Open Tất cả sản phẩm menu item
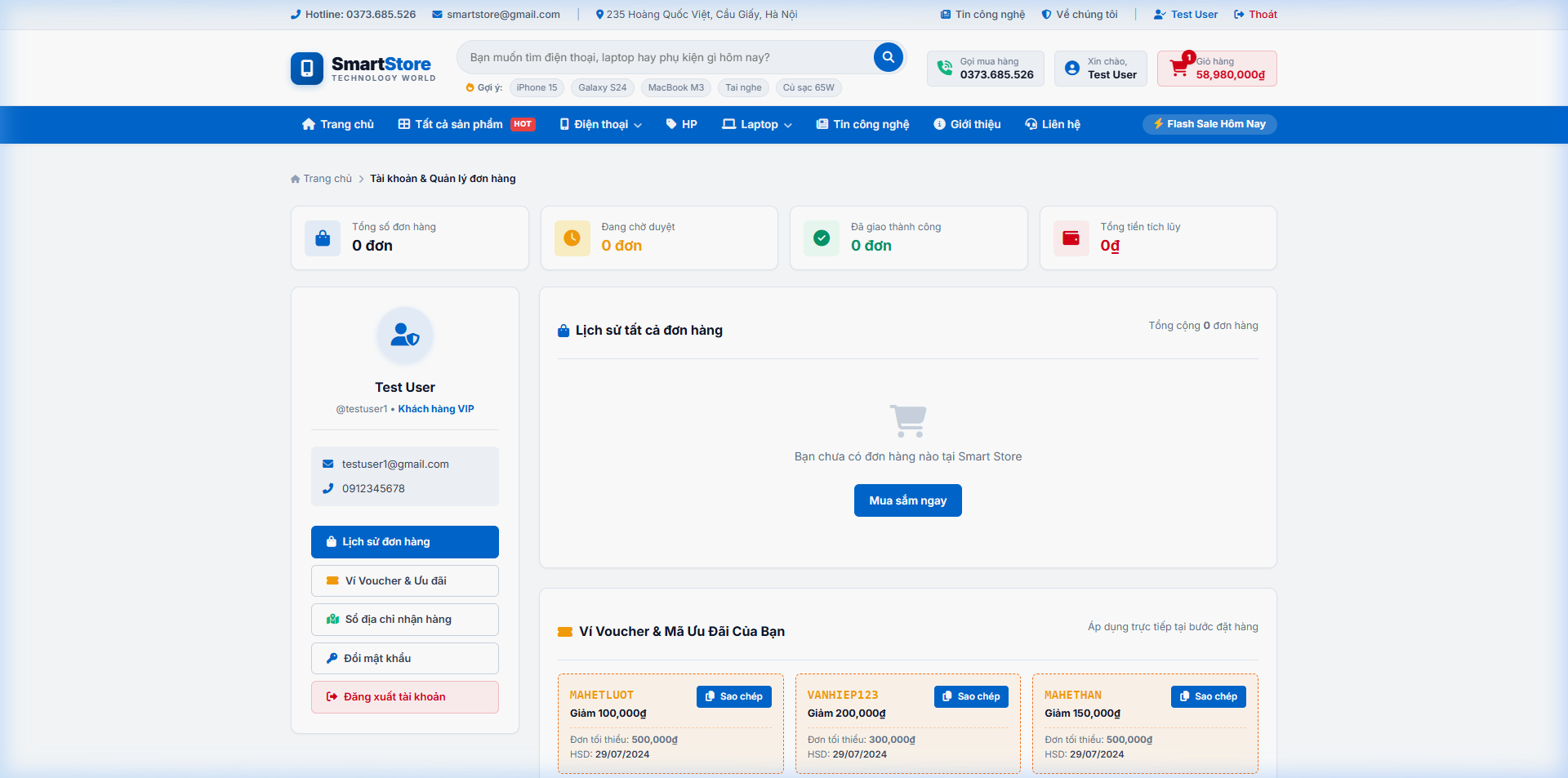The height and width of the screenshot is (778, 1568). point(466,125)
